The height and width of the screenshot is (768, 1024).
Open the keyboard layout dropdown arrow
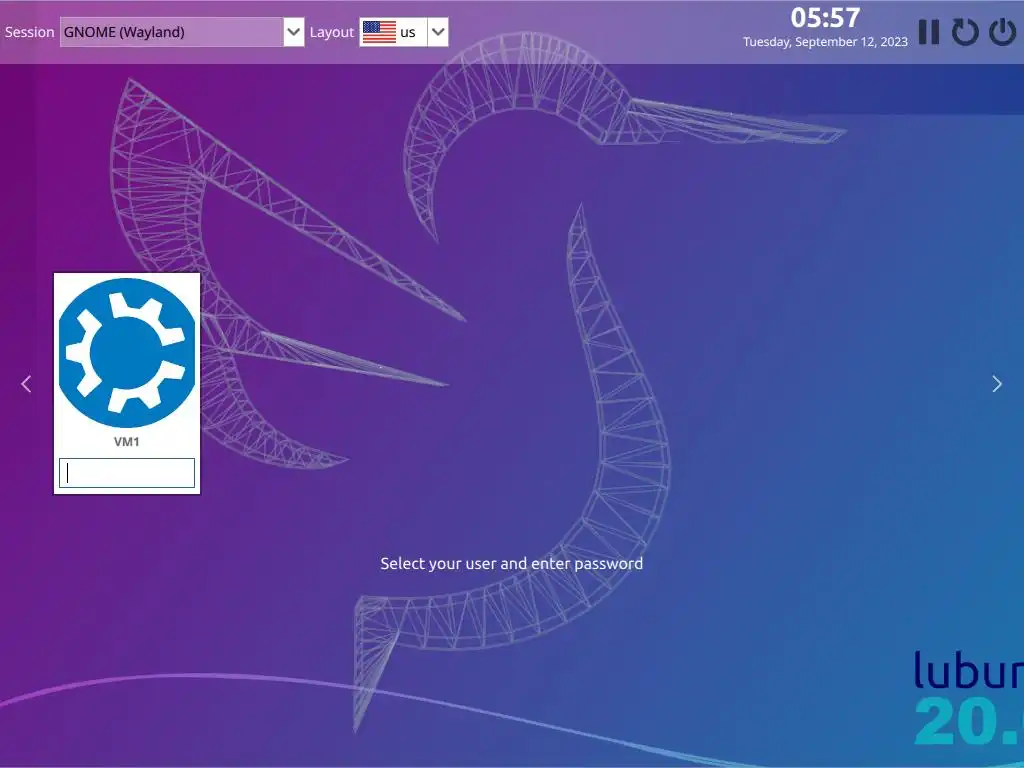(x=438, y=32)
